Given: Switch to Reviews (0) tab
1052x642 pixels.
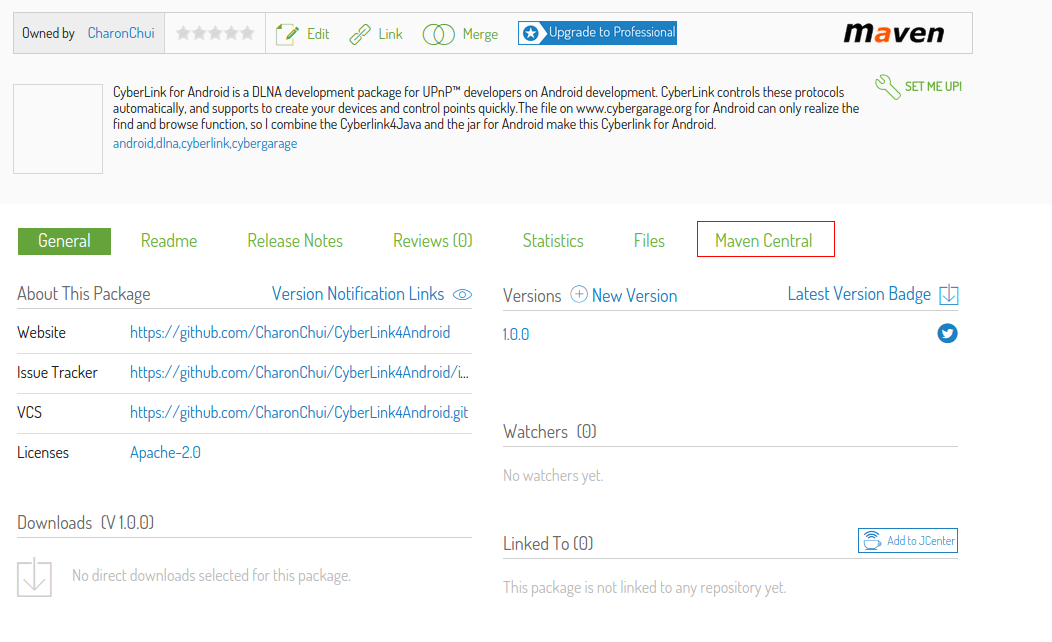Looking at the screenshot, I should click(x=433, y=241).
